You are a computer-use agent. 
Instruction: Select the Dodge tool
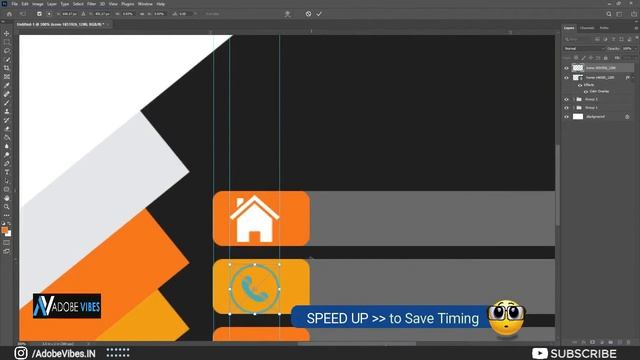(7, 155)
